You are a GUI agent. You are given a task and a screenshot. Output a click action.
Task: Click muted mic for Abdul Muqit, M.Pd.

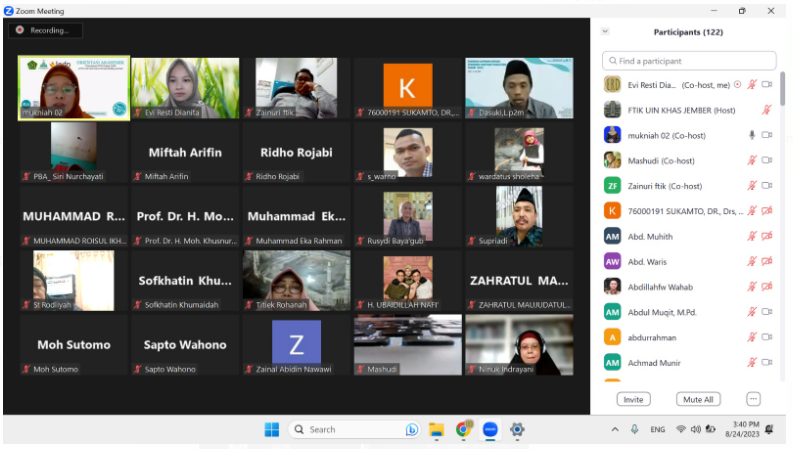752,312
